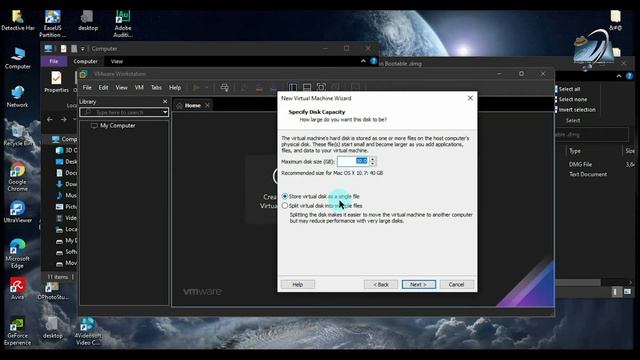The width and height of the screenshot is (640, 360).
Task: Open the VM menu
Action: pyautogui.click(x=139, y=87)
